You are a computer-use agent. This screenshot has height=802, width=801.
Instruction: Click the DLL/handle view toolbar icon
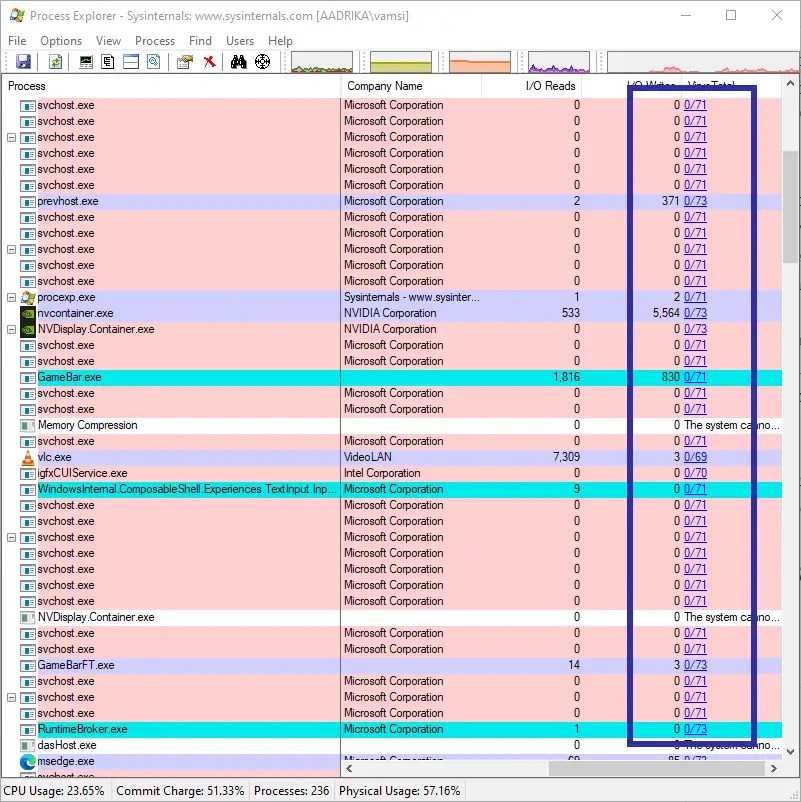154,62
